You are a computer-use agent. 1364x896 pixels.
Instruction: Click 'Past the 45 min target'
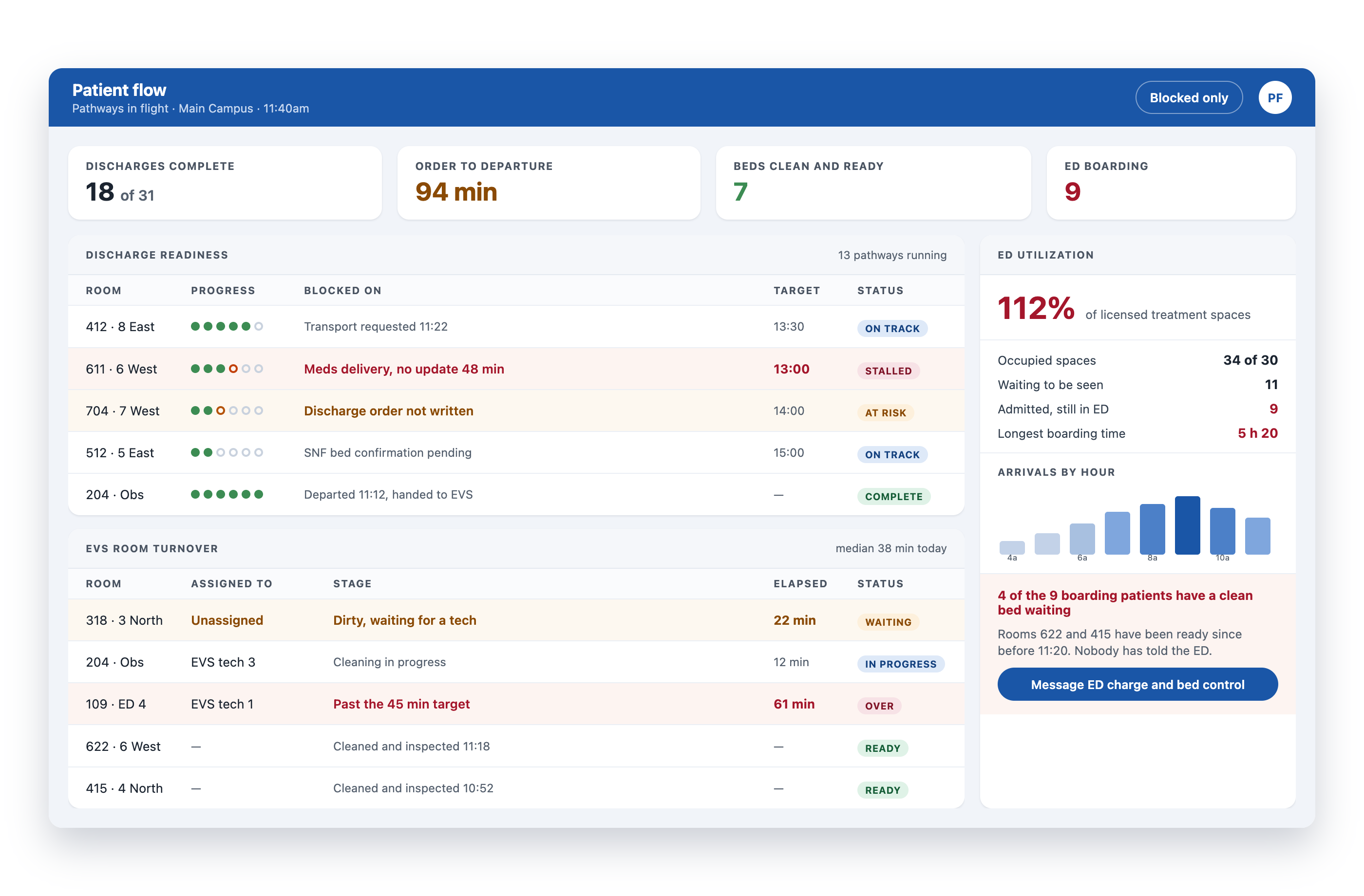(401, 704)
